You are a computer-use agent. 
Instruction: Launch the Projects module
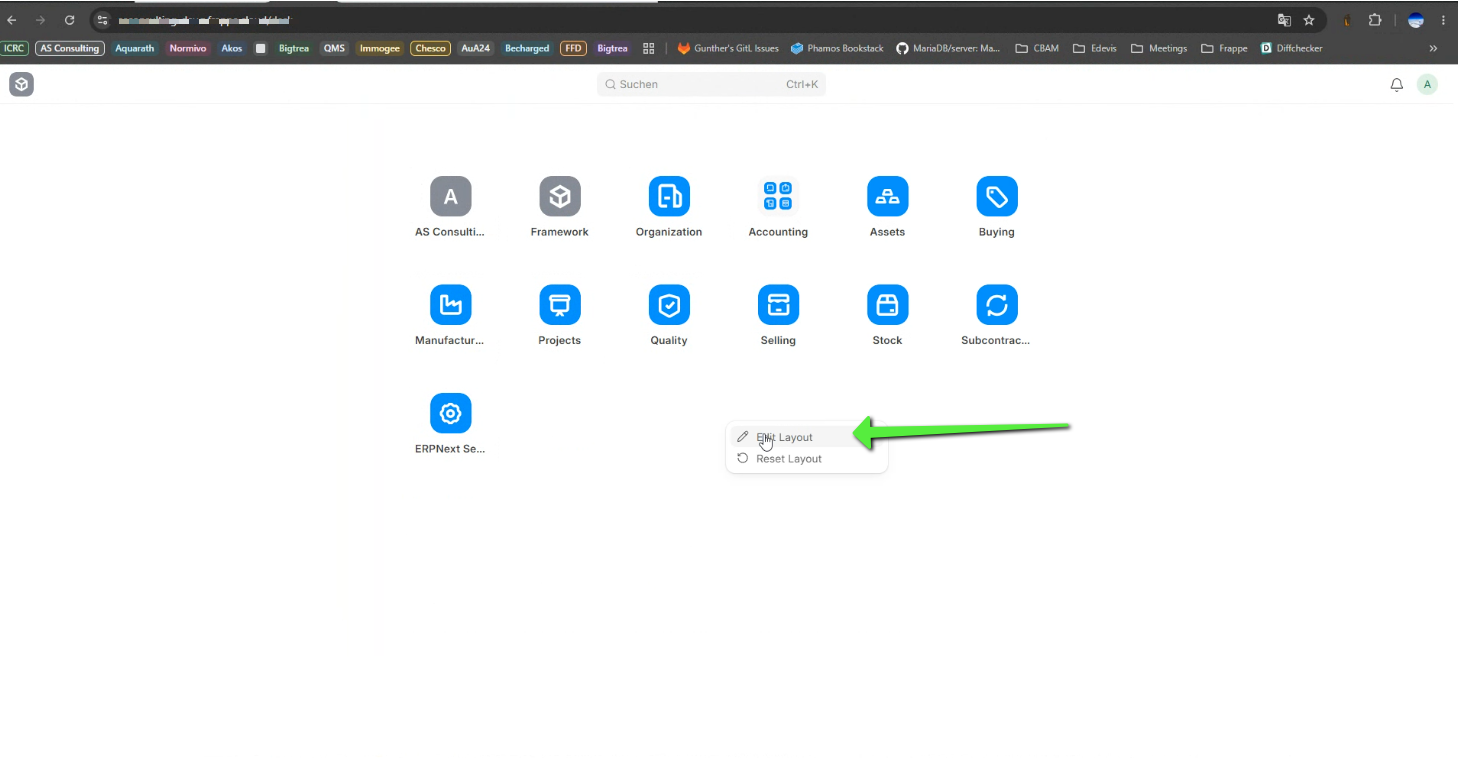coord(560,305)
